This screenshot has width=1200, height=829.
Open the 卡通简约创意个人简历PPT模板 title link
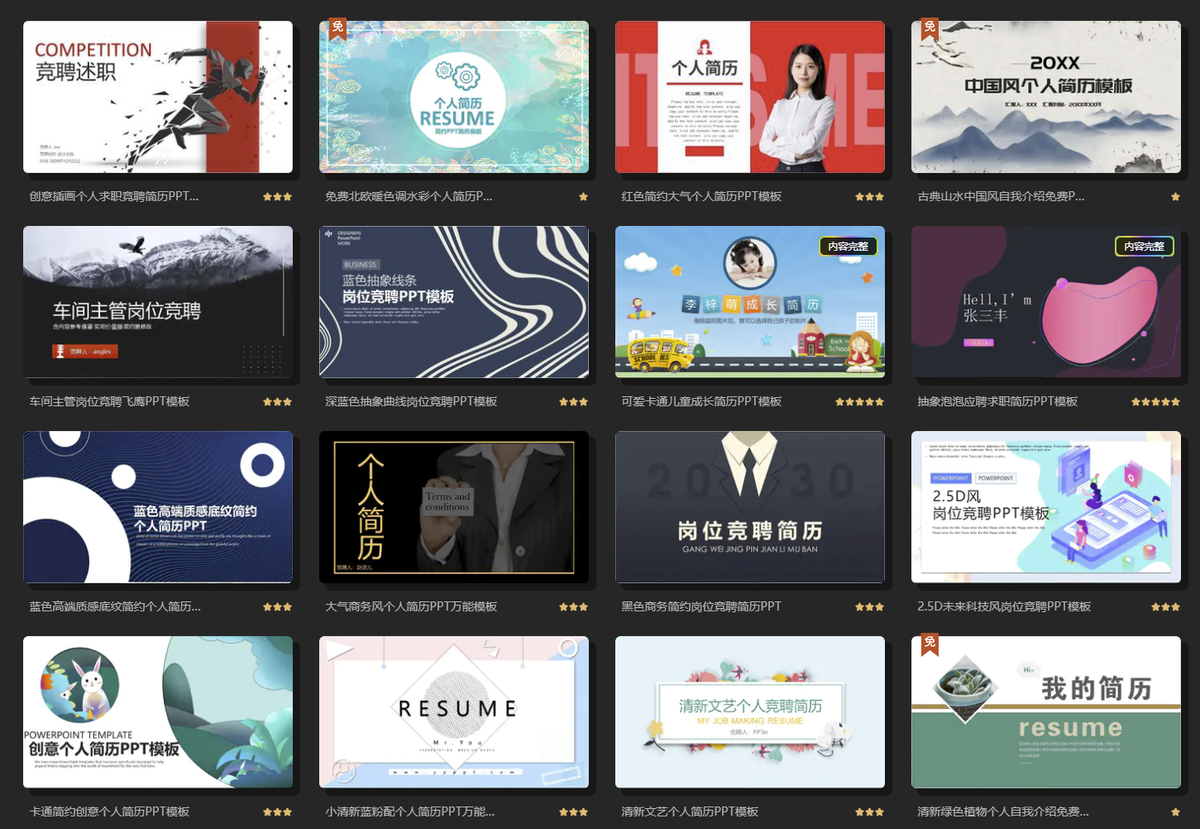pyautogui.click(x=110, y=812)
